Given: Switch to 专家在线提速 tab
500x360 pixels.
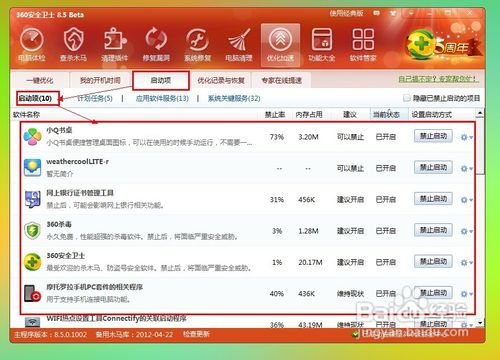Looking at the screenshot, I should coord(281,80).
